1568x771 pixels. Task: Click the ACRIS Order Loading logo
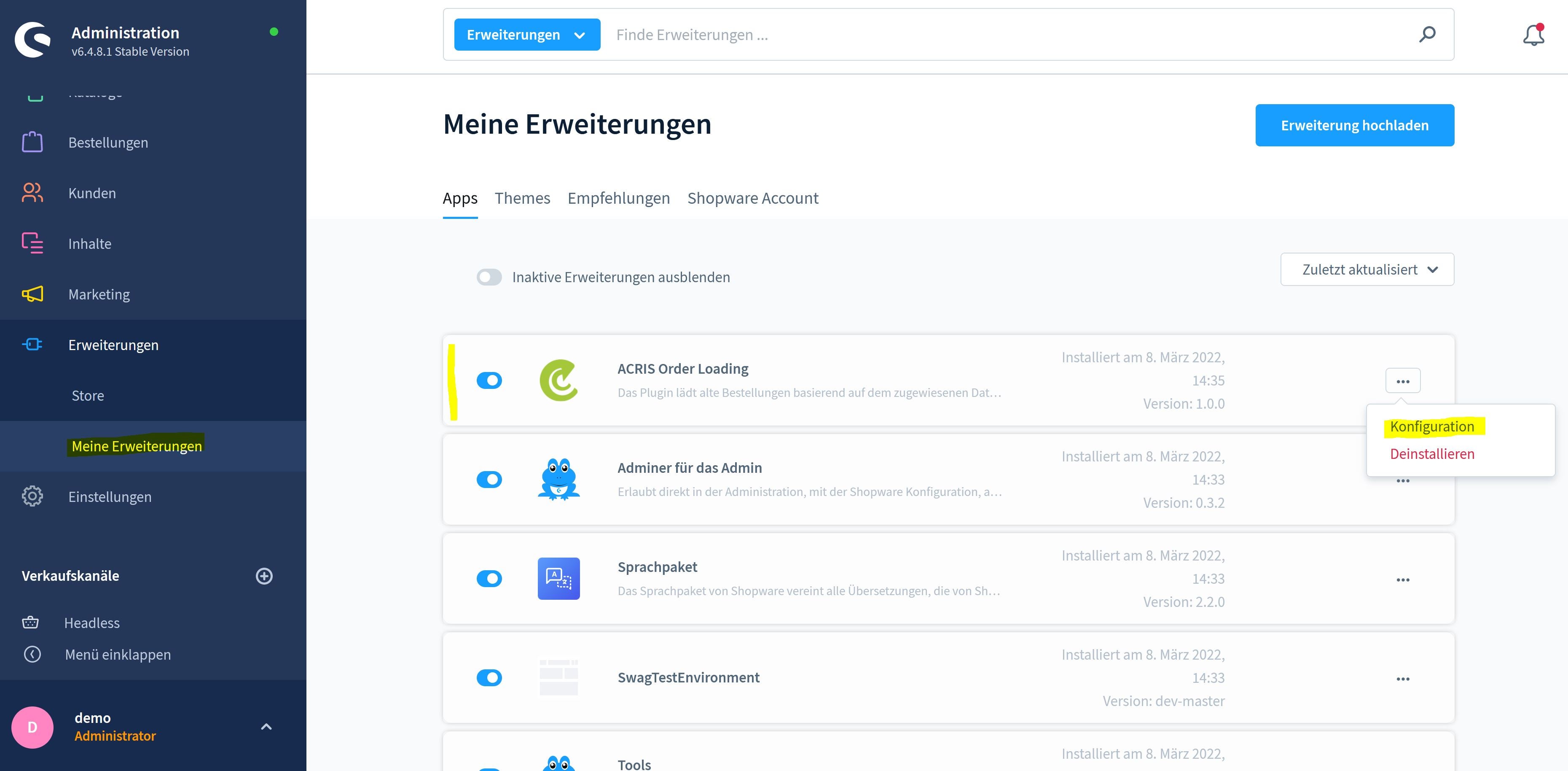pyautogui.click(x=559, y=380)
